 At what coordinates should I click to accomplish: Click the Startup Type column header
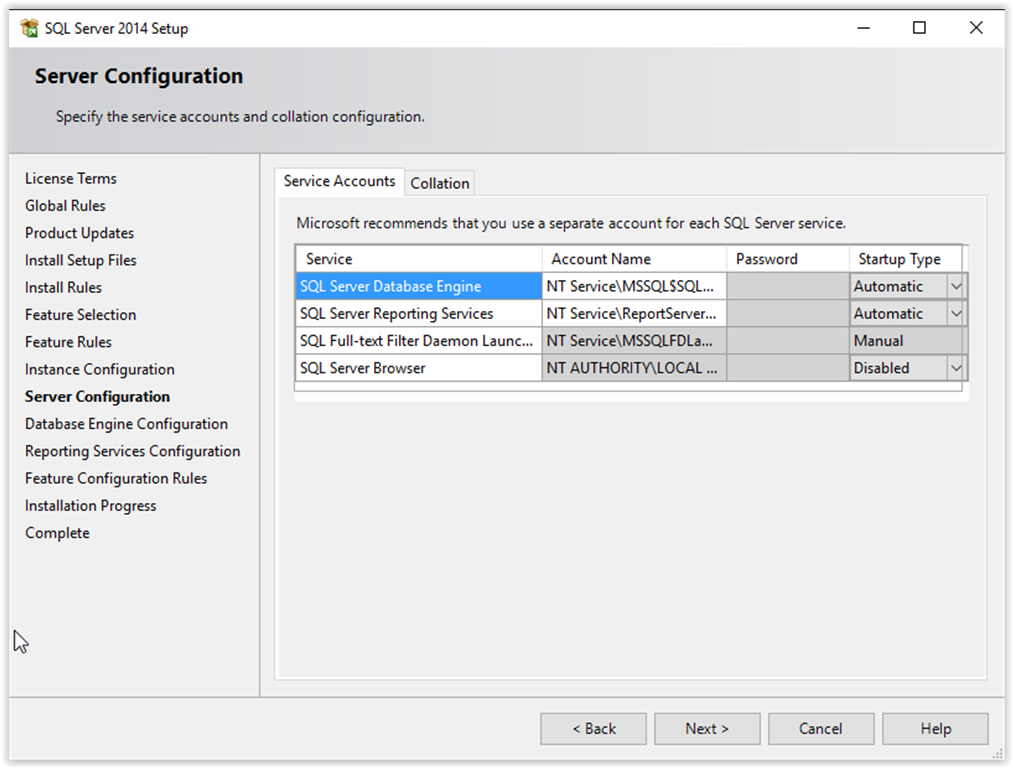point(906,259)
